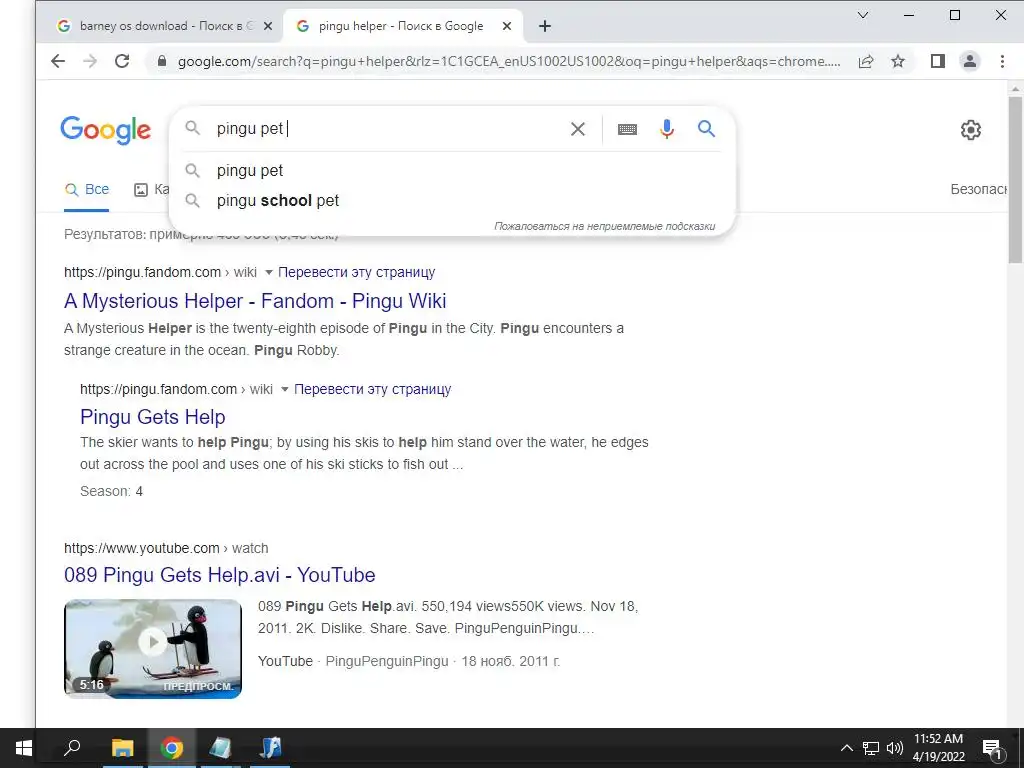Open the Windows Start menu
Image resolution: width=1024 pixels, height=768 pixels.
pos(23,748)
